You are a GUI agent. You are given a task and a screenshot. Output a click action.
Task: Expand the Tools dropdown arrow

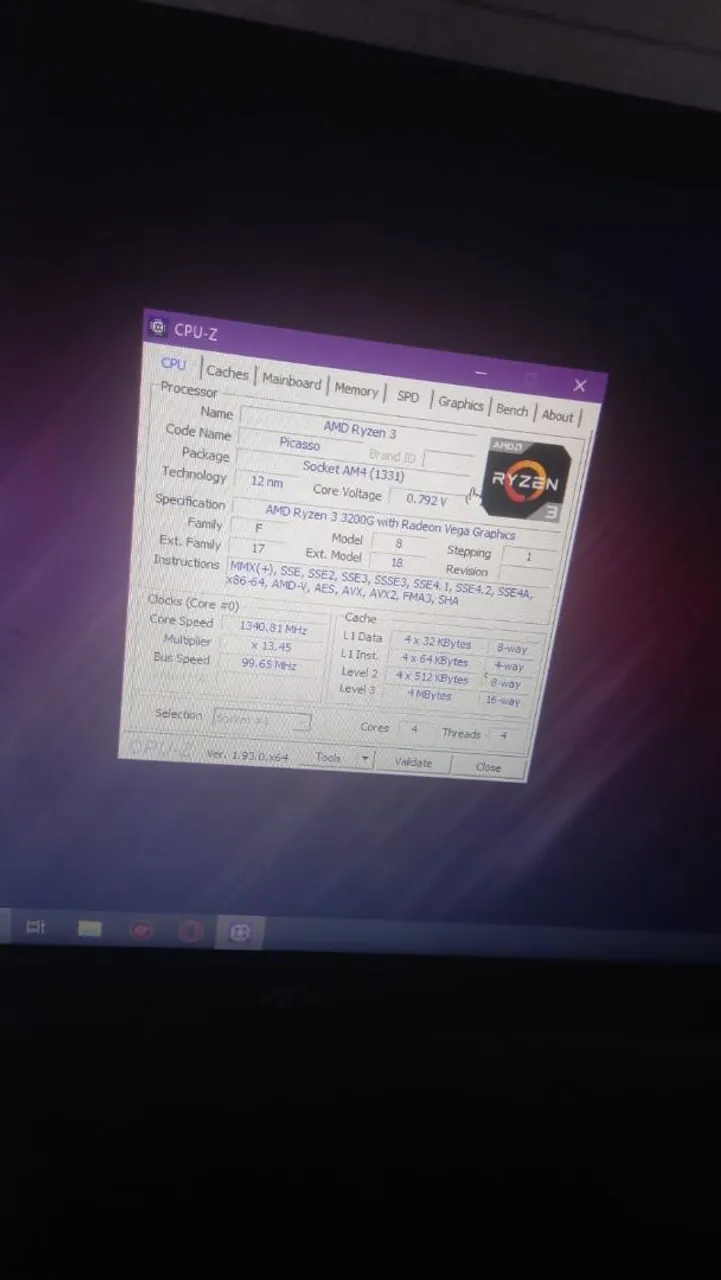point(365,759)
